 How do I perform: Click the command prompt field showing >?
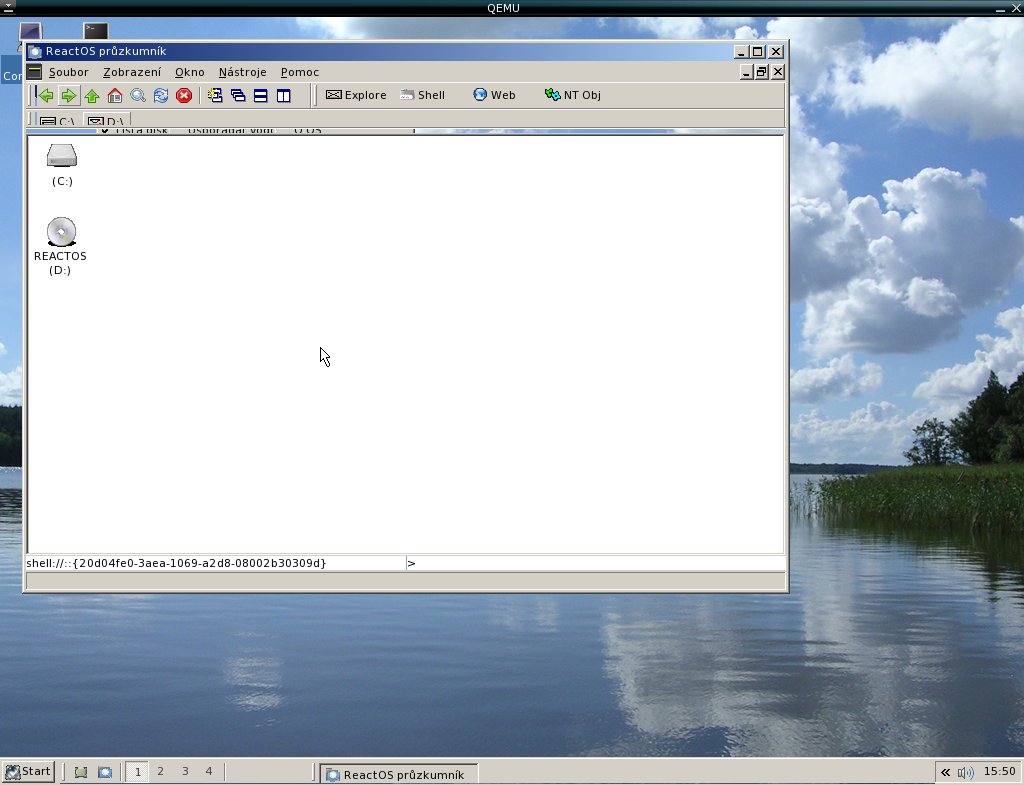click(596, 563)
